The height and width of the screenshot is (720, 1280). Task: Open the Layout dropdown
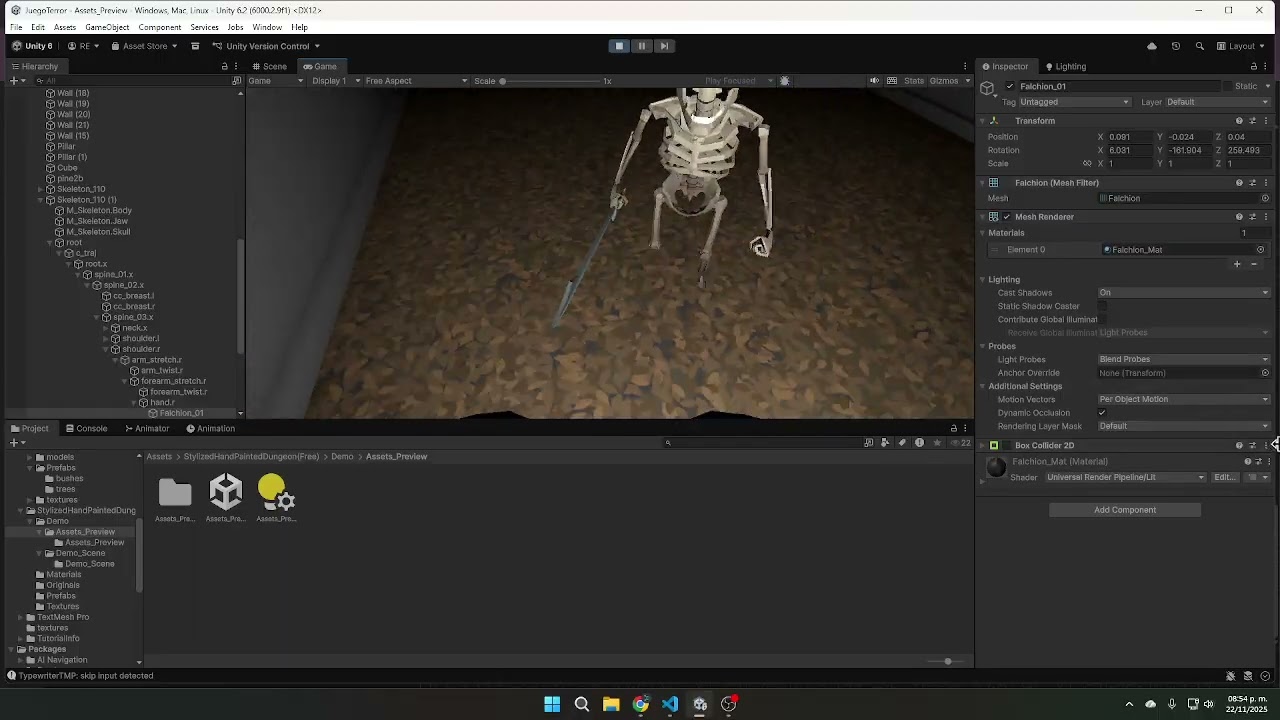point(1241,46)
